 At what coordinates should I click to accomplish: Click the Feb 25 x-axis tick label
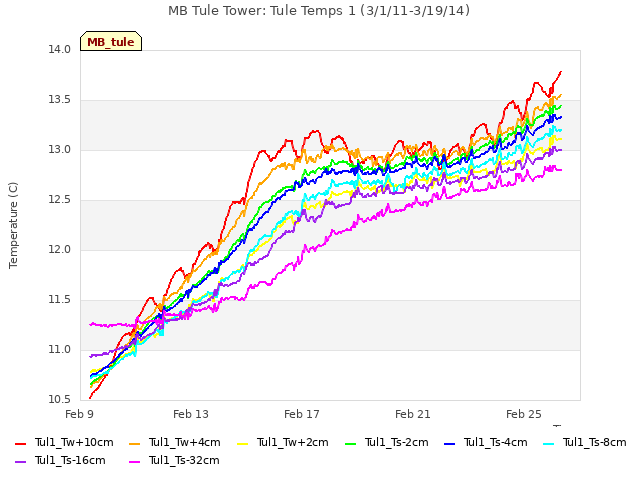tap(524, 414)
